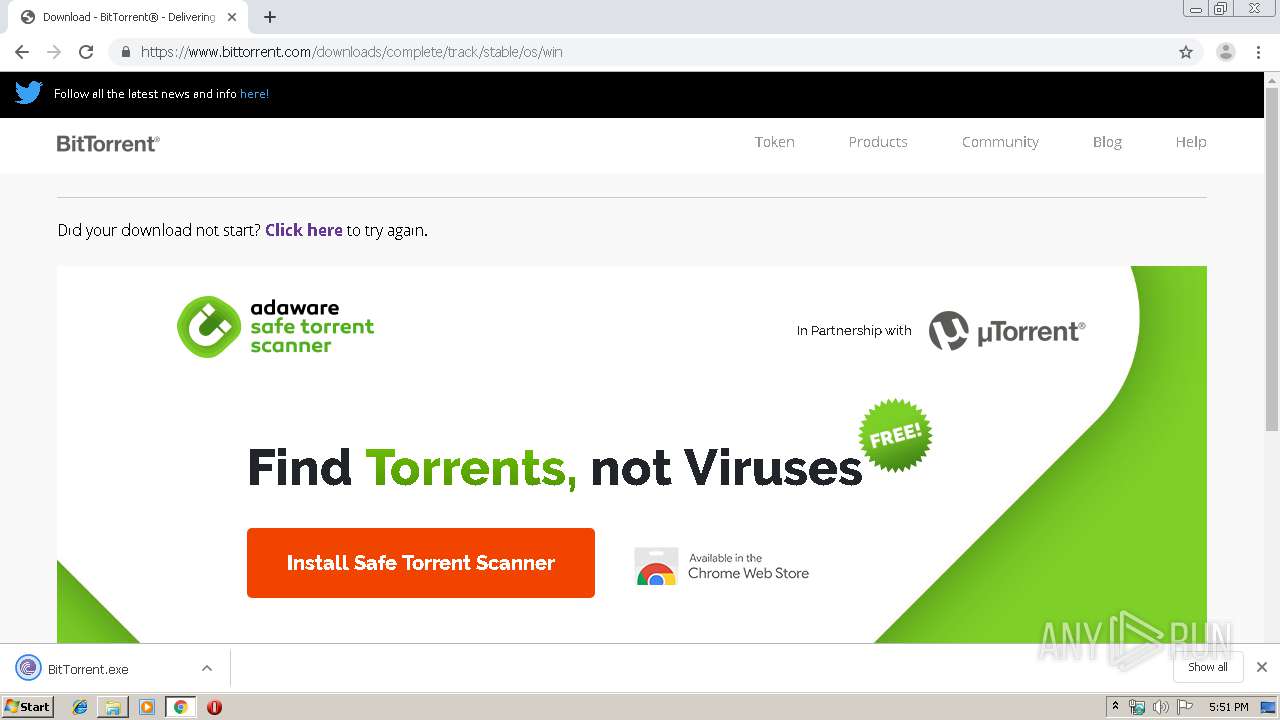Open the Community menu item
The height and width of the screenshot is (720, 1280).
coord(1000,142)
